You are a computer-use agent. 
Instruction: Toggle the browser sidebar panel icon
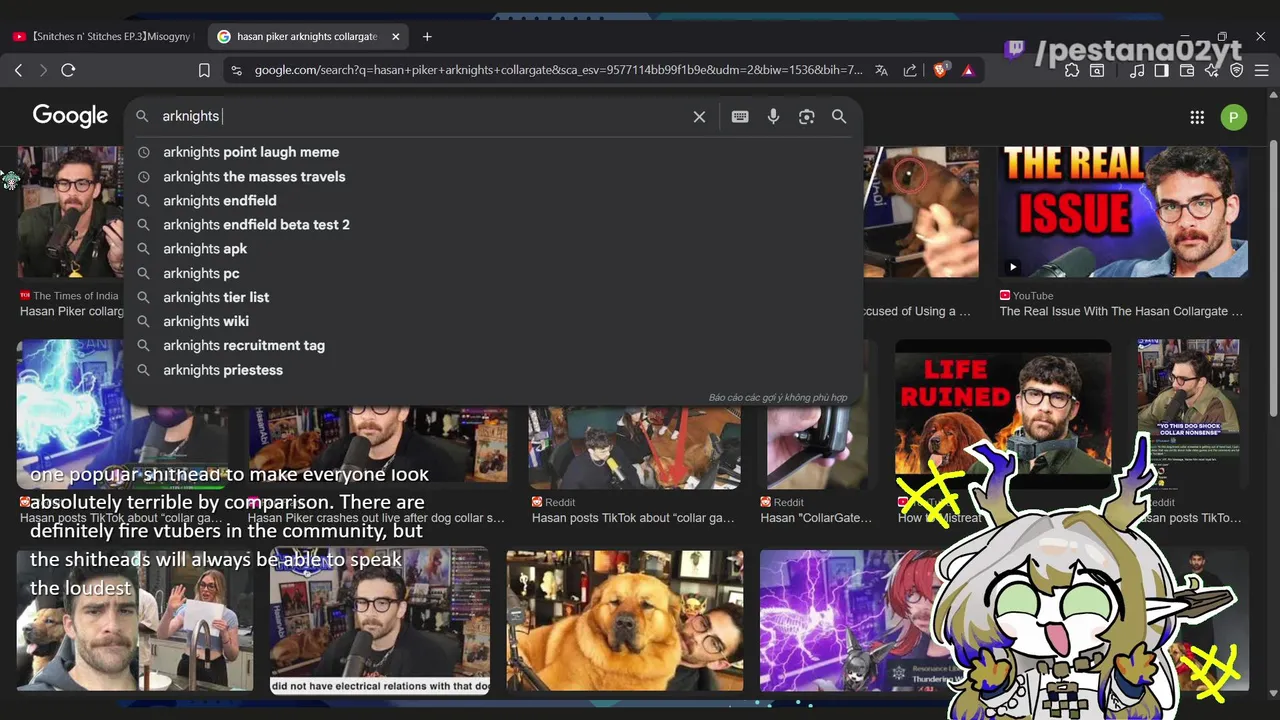(1161, 70)
